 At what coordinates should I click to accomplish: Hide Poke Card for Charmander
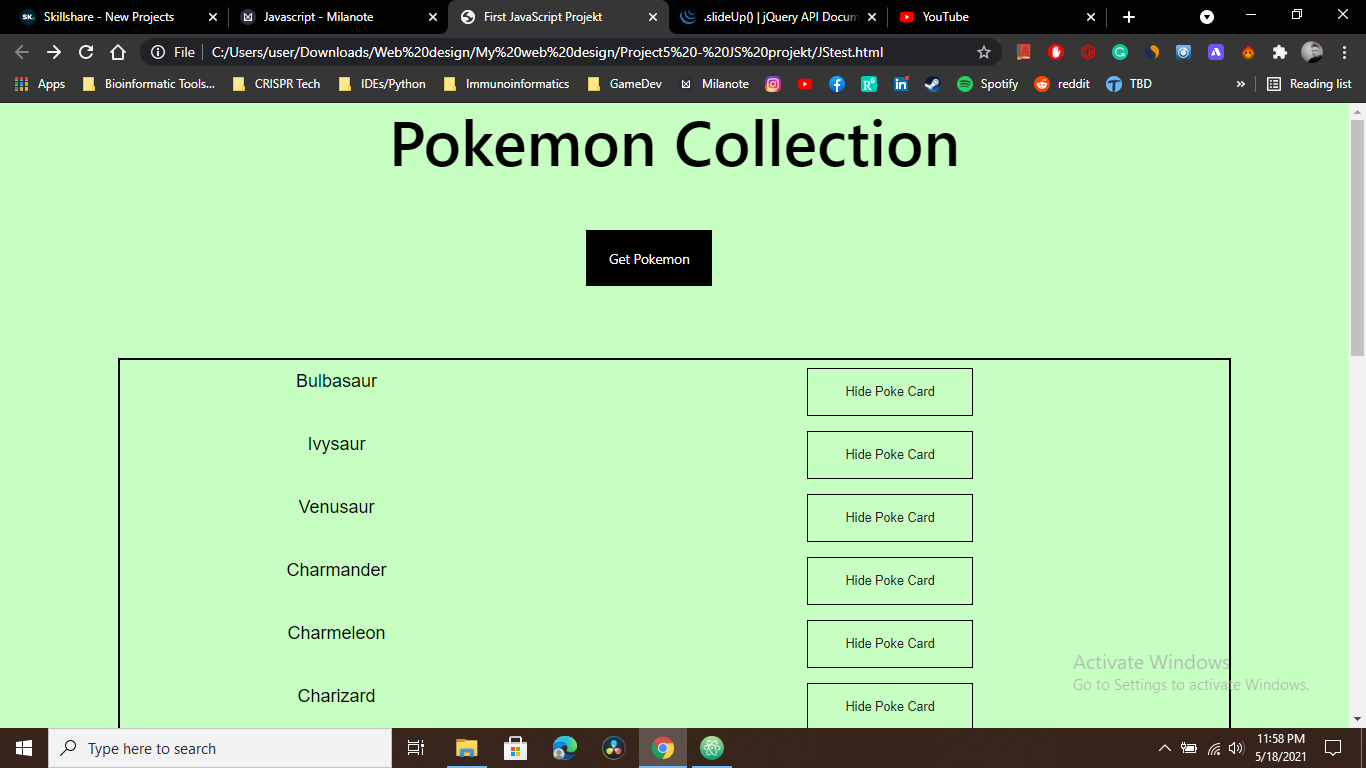coord(890,581)
